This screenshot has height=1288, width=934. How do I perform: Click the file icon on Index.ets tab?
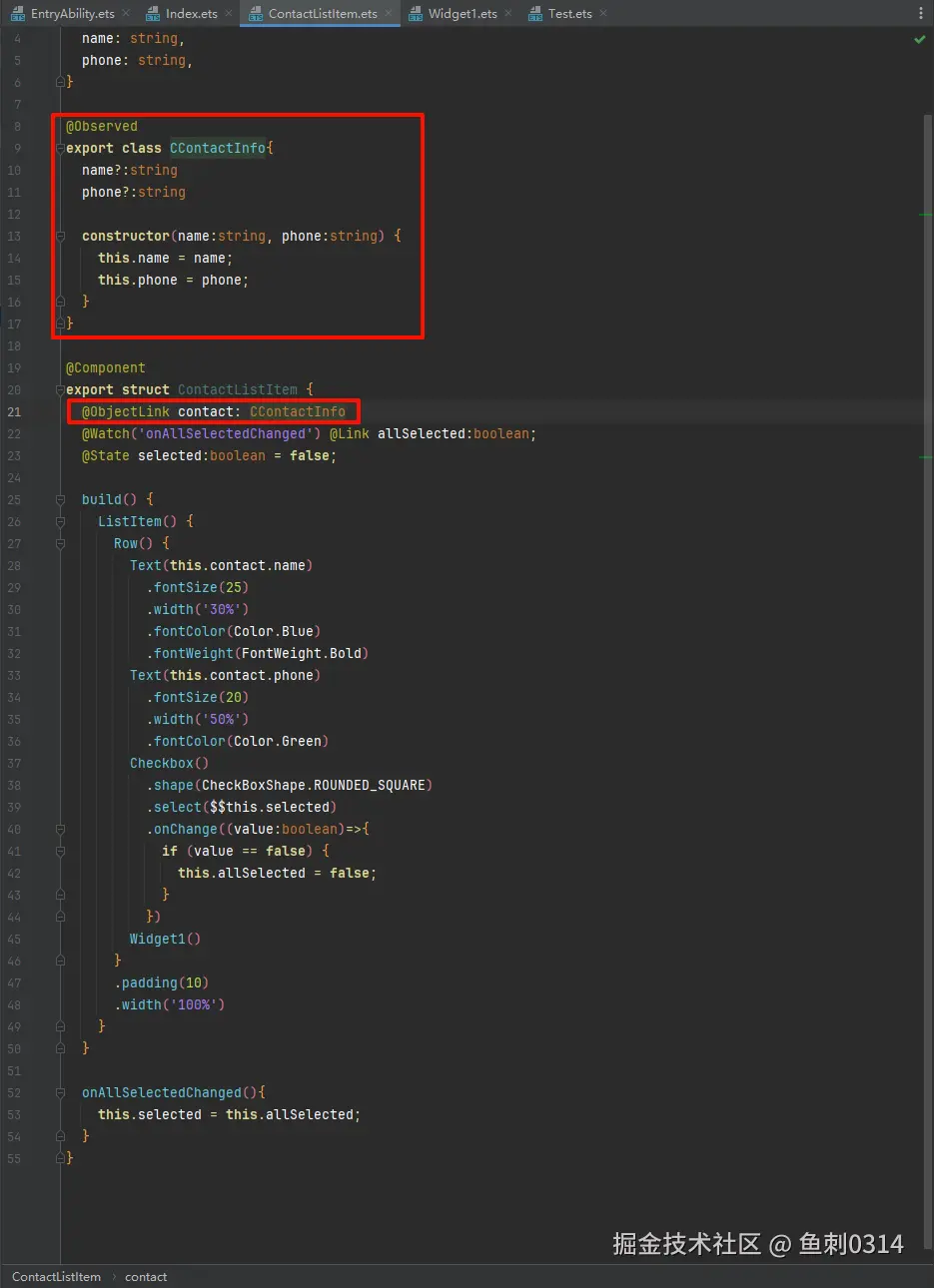coord(154,14)
